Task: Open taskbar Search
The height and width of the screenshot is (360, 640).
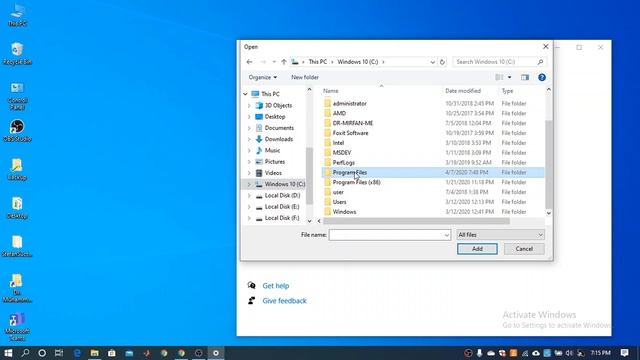Action: pos(25,353)
